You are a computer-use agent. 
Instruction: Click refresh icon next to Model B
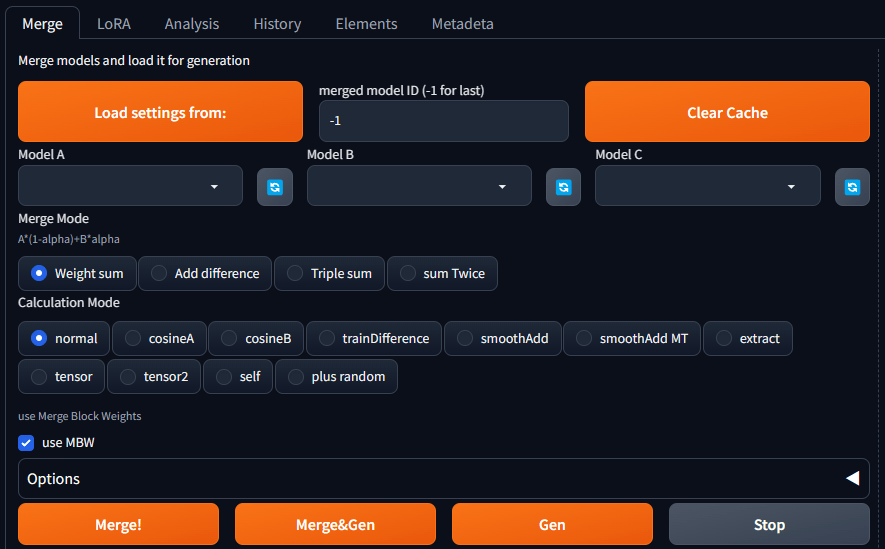pyautogui.click(x=563, y=187)
